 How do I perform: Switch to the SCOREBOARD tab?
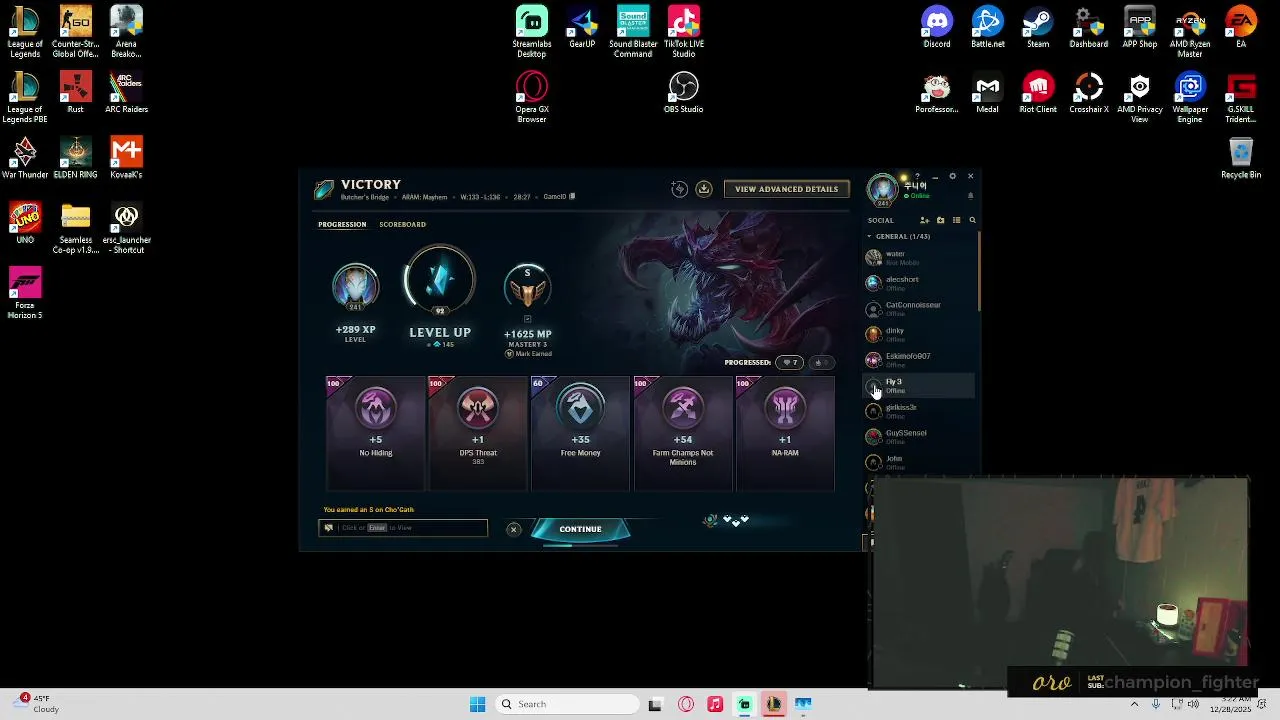click(x=402, y=224)
